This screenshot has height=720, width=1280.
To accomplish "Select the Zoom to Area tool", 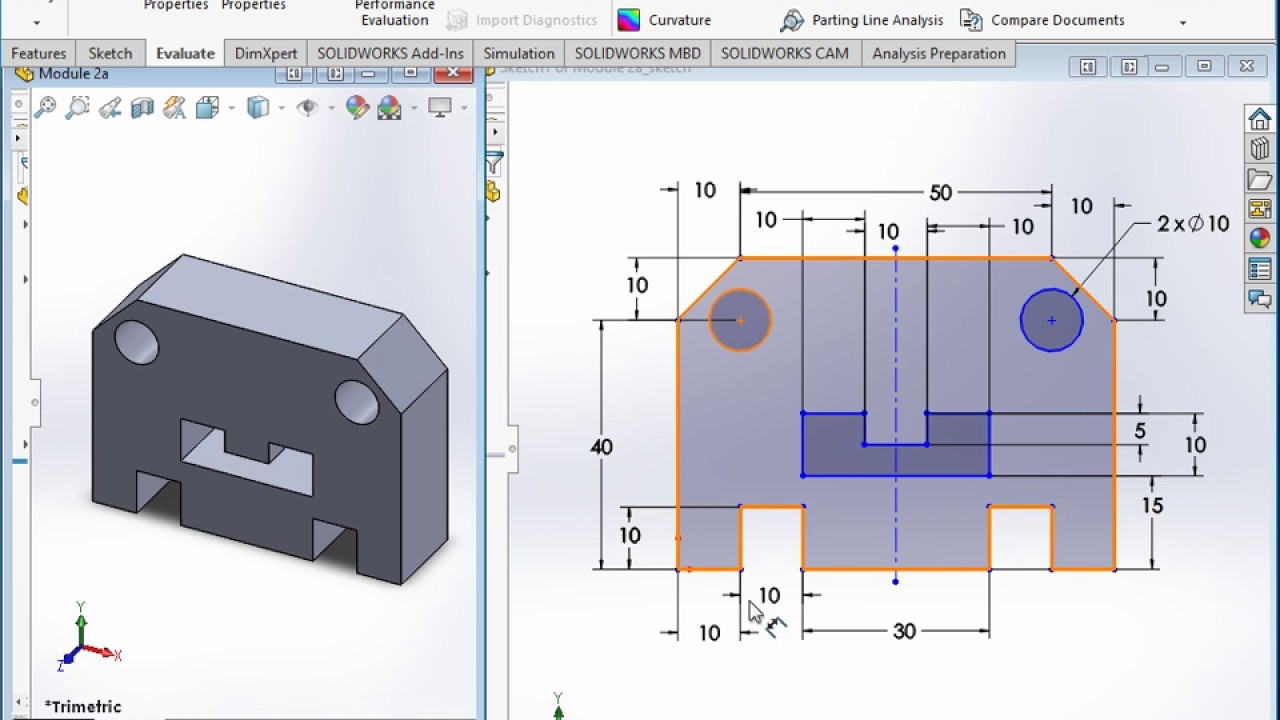I will (77, 108).
